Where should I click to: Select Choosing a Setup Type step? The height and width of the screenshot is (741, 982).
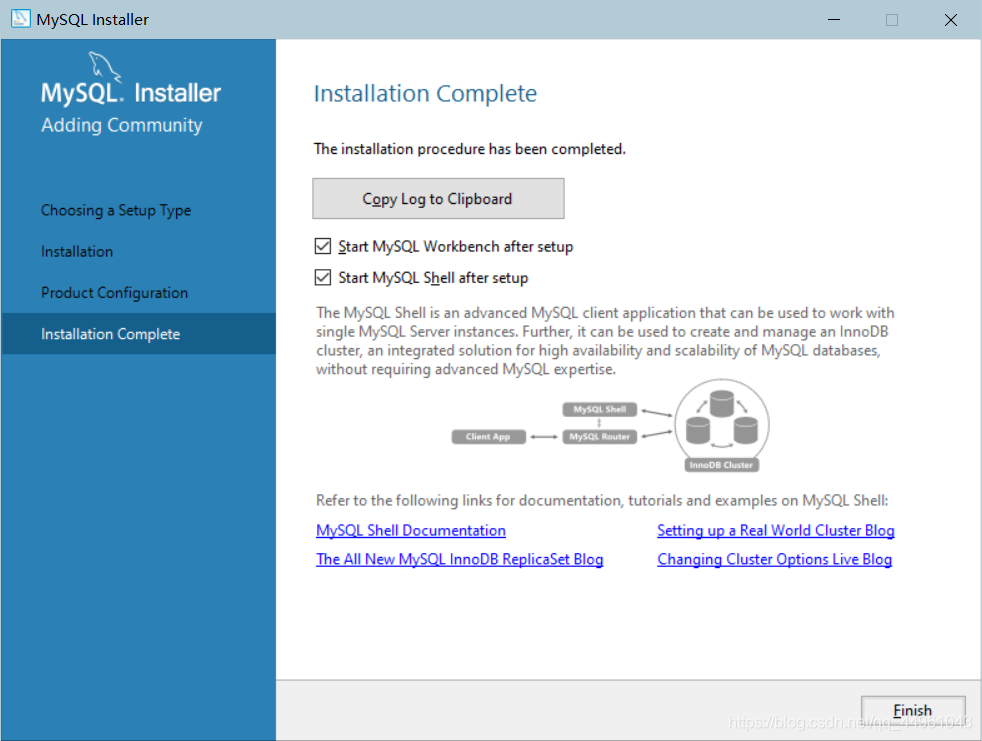coord(116,210)
